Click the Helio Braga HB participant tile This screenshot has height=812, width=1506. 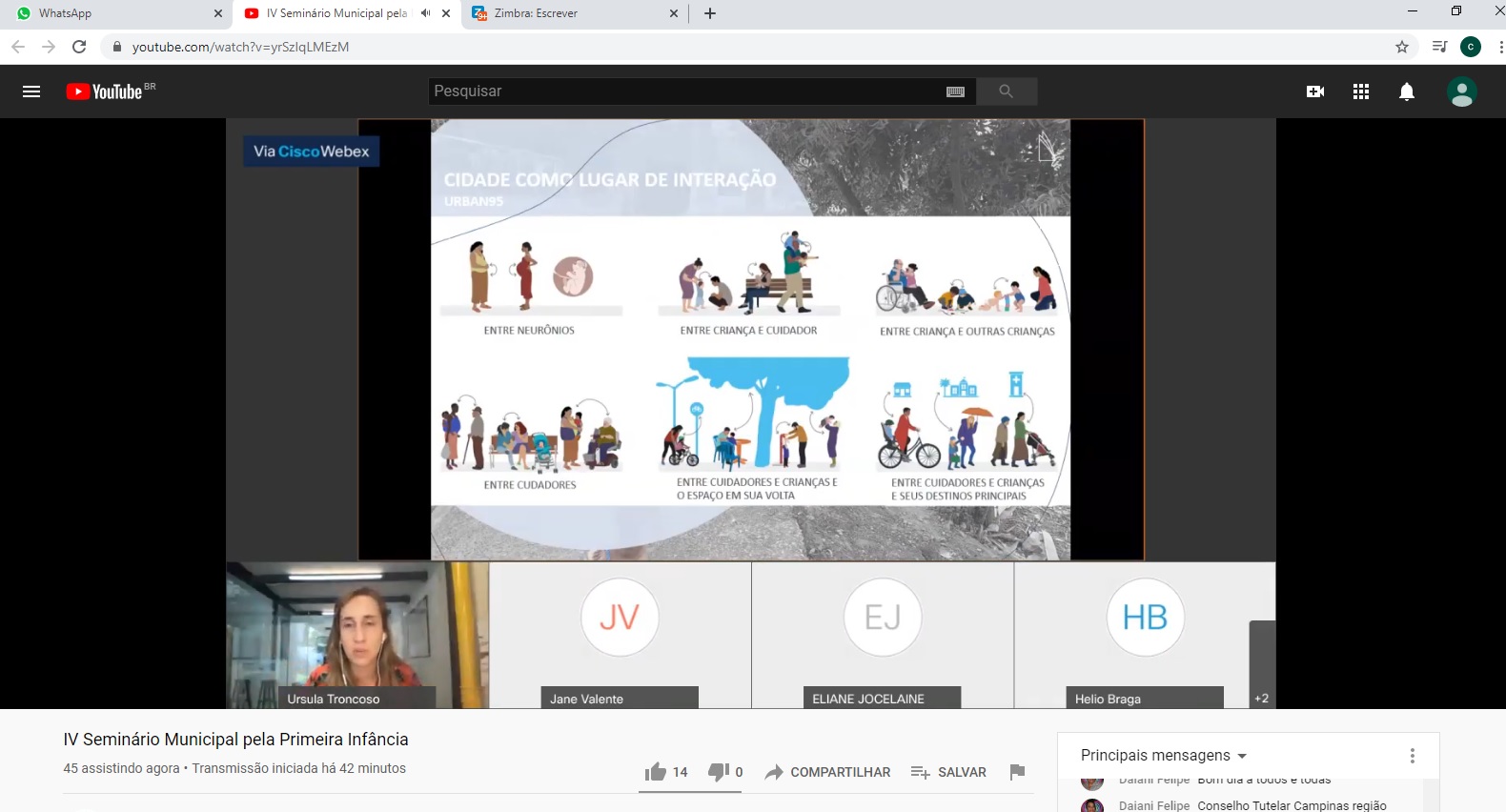(x=1145, y=635)
